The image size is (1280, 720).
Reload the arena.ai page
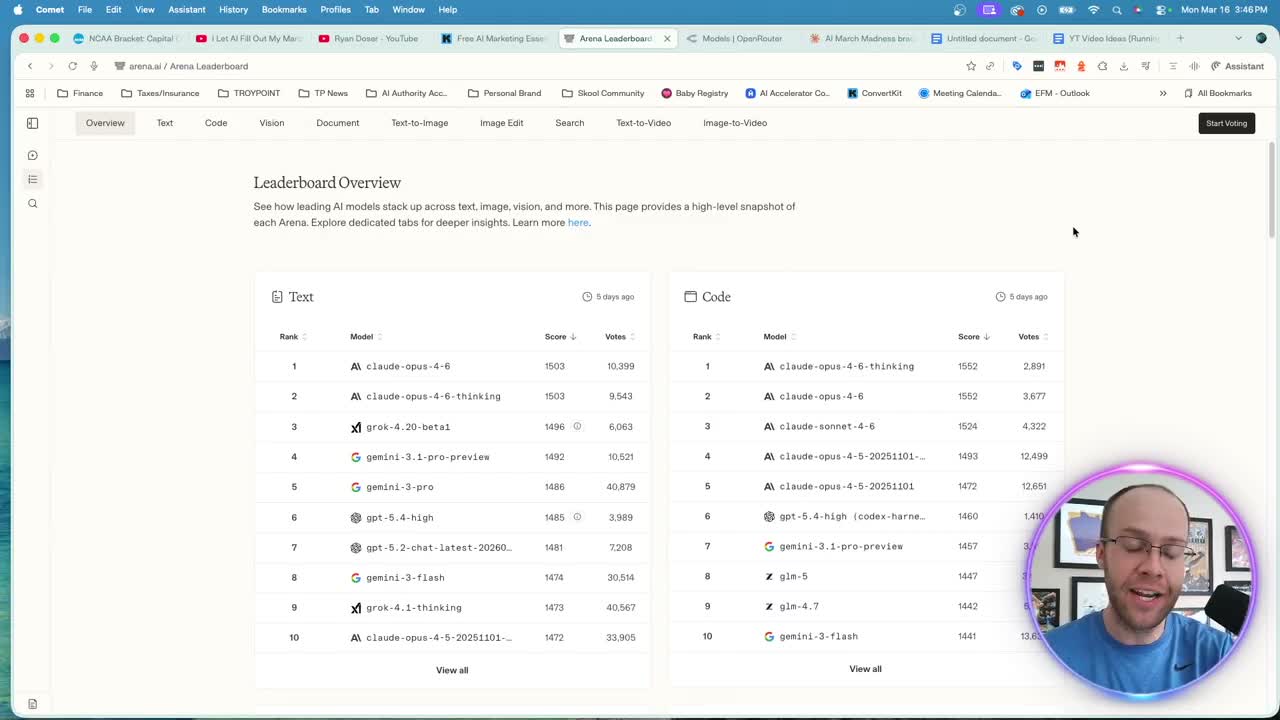[72, 66]
